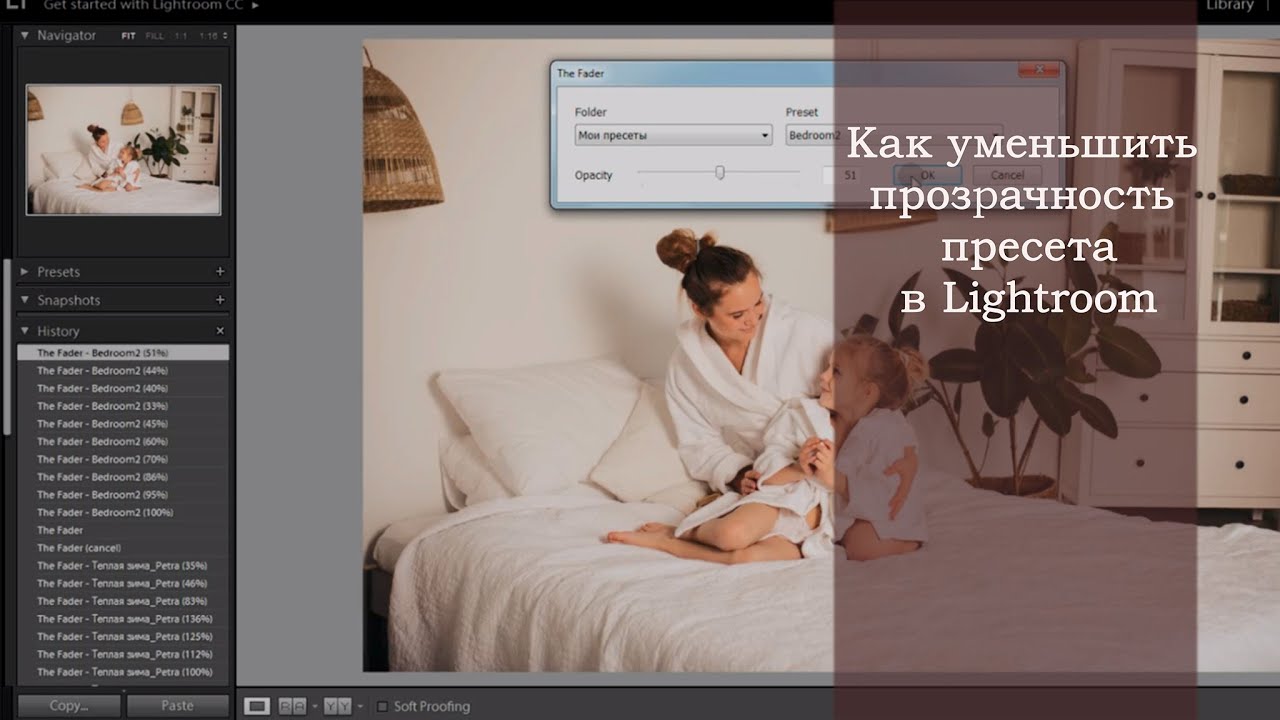Switch to Loupe view icon
1280x720 pixels.
257,707
